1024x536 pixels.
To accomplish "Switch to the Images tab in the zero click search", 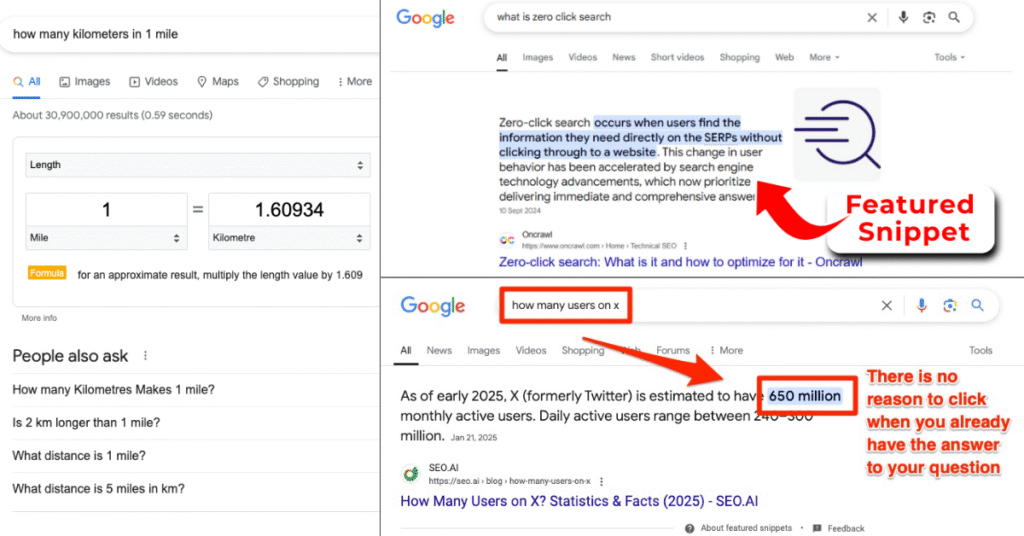I will (537, 57).
